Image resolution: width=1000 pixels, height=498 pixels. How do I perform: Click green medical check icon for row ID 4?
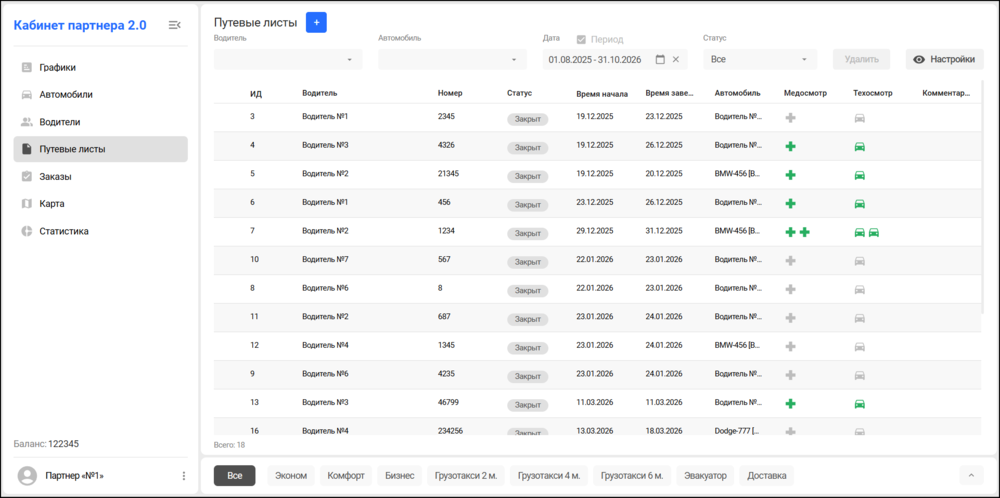790,147
